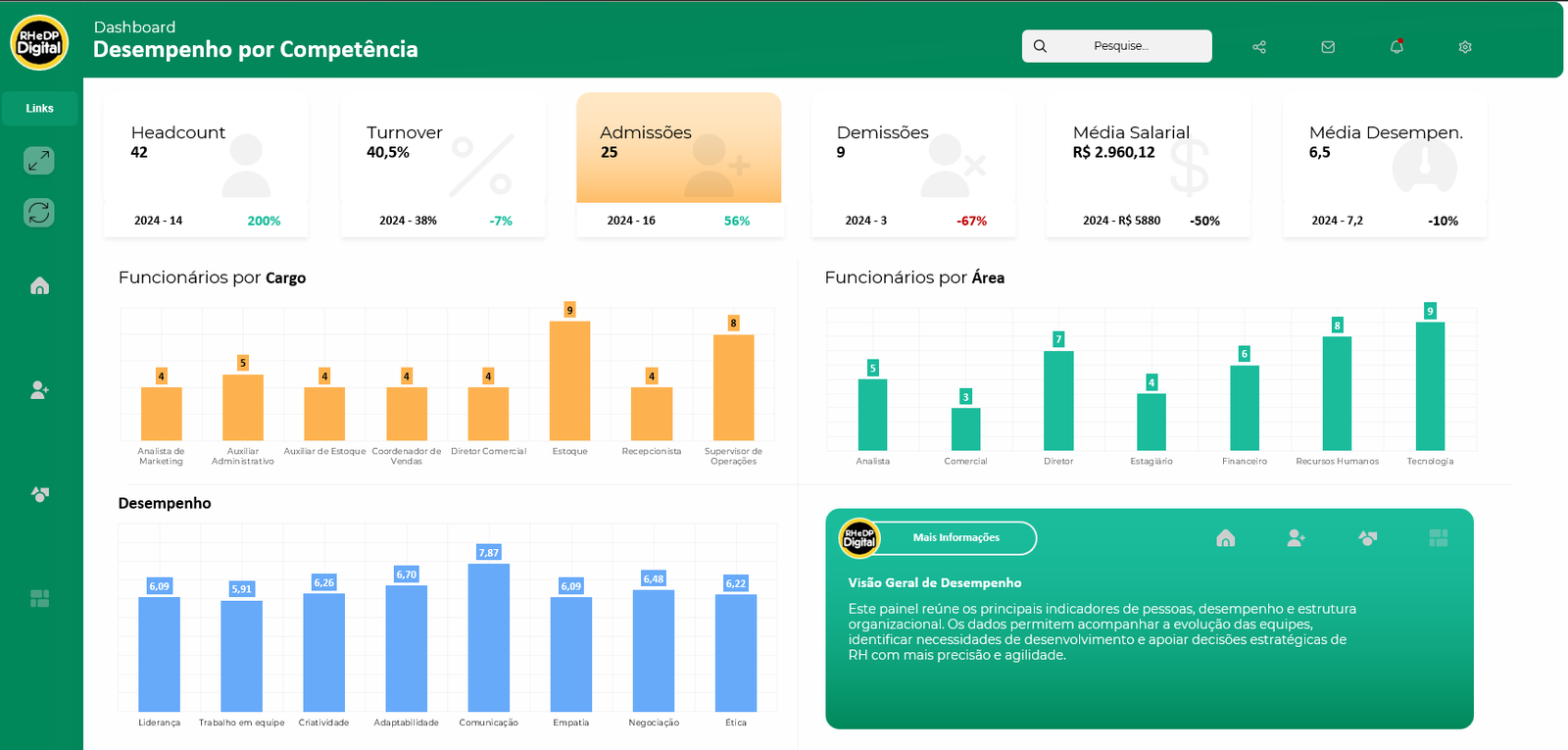Open the Home icon in left sidebar
Screen dimensions: 1568x750
tap(39, 285)
